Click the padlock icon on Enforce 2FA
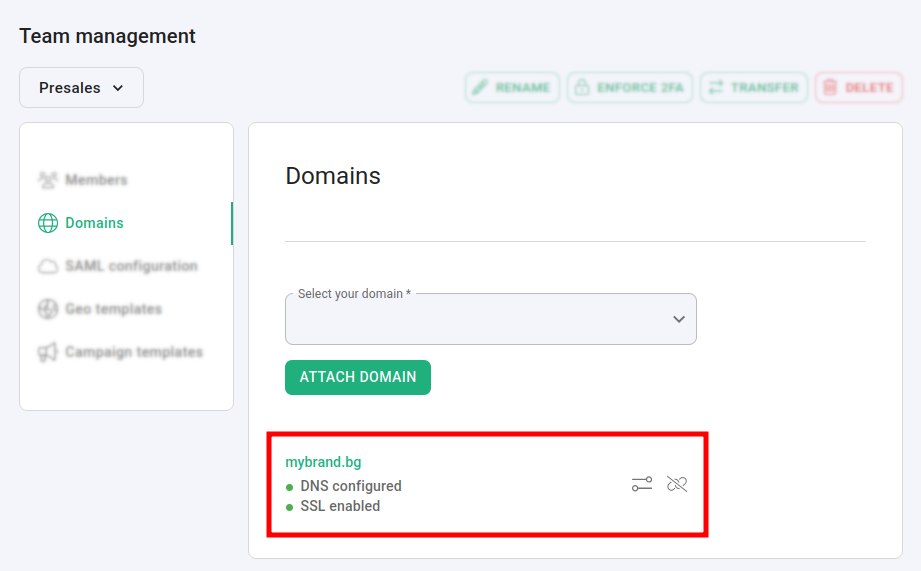Image resolution: width=921 pixels, height=571 pixels. coord(581,88)
